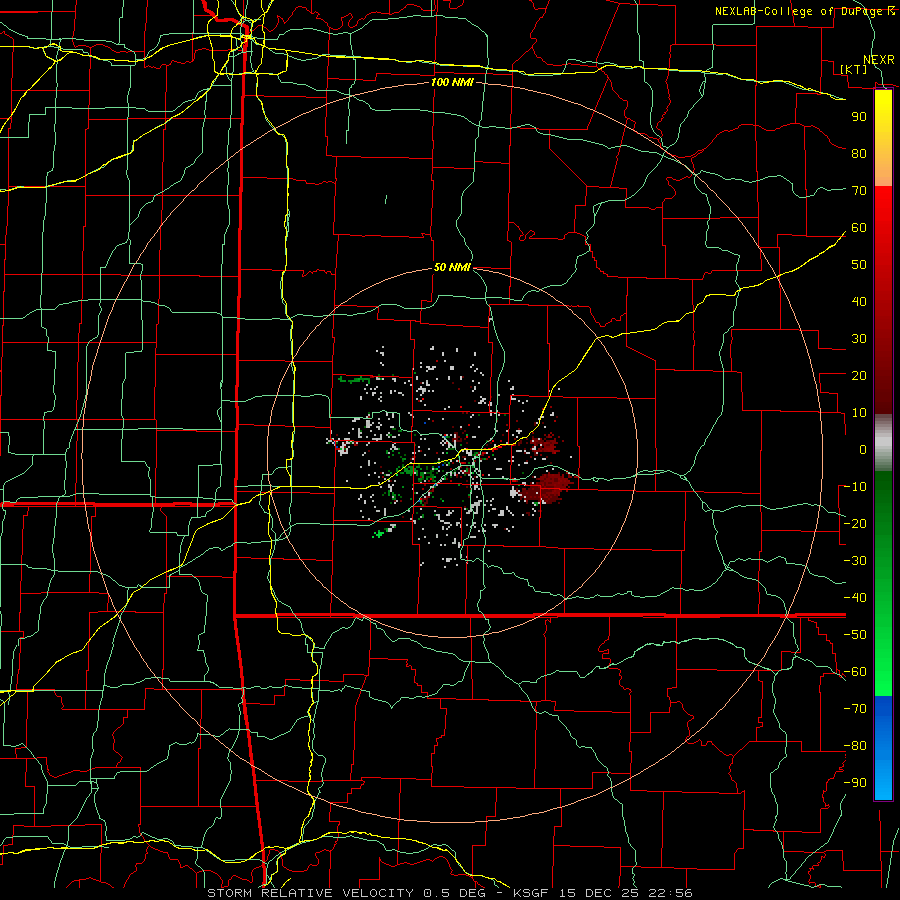This screenshot has width=900, height=900.
Task: Click the -40 value on the velocity scale
Action: (855, 598)
